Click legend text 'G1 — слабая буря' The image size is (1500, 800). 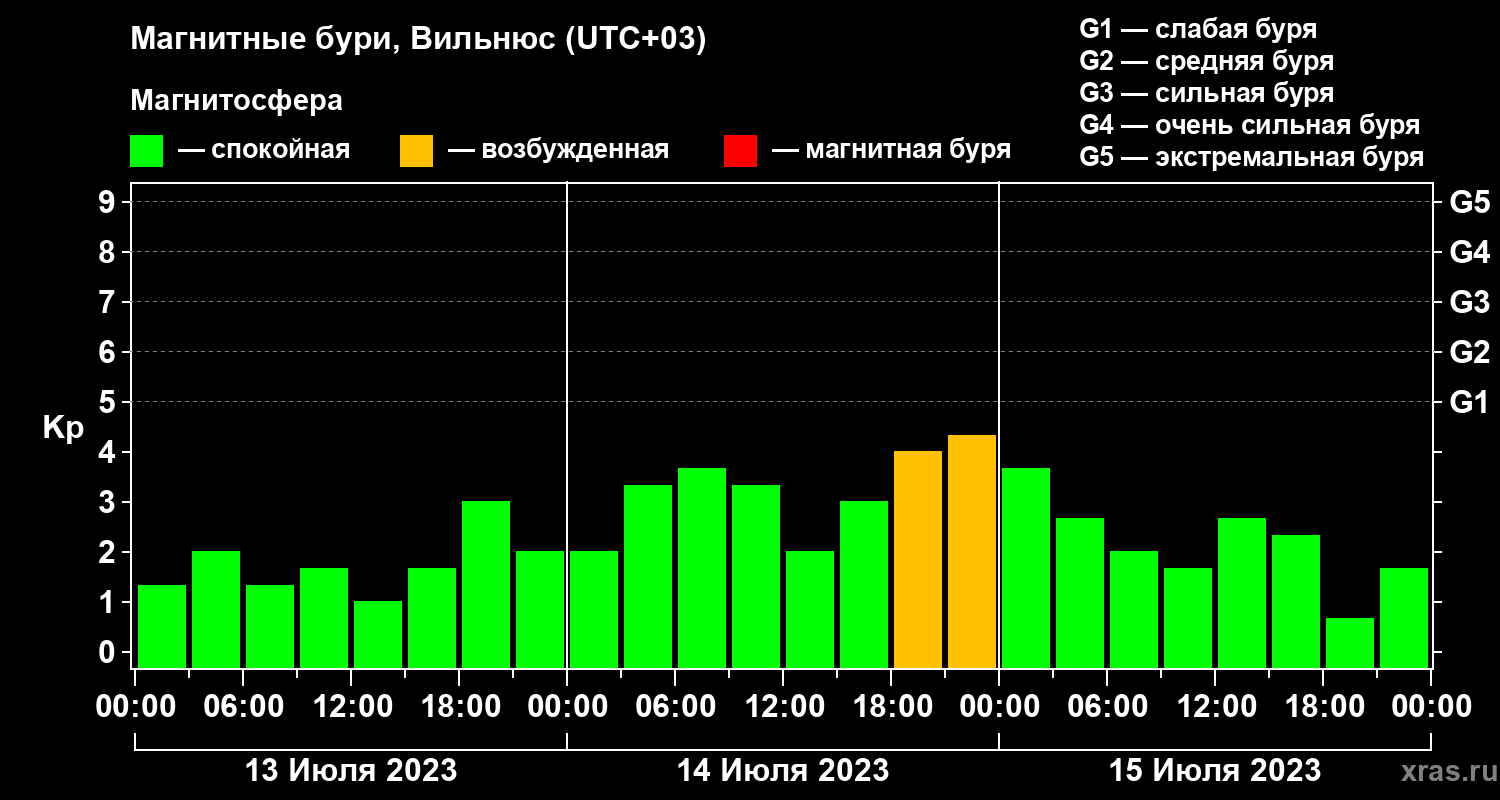(x=1199, y=29)
